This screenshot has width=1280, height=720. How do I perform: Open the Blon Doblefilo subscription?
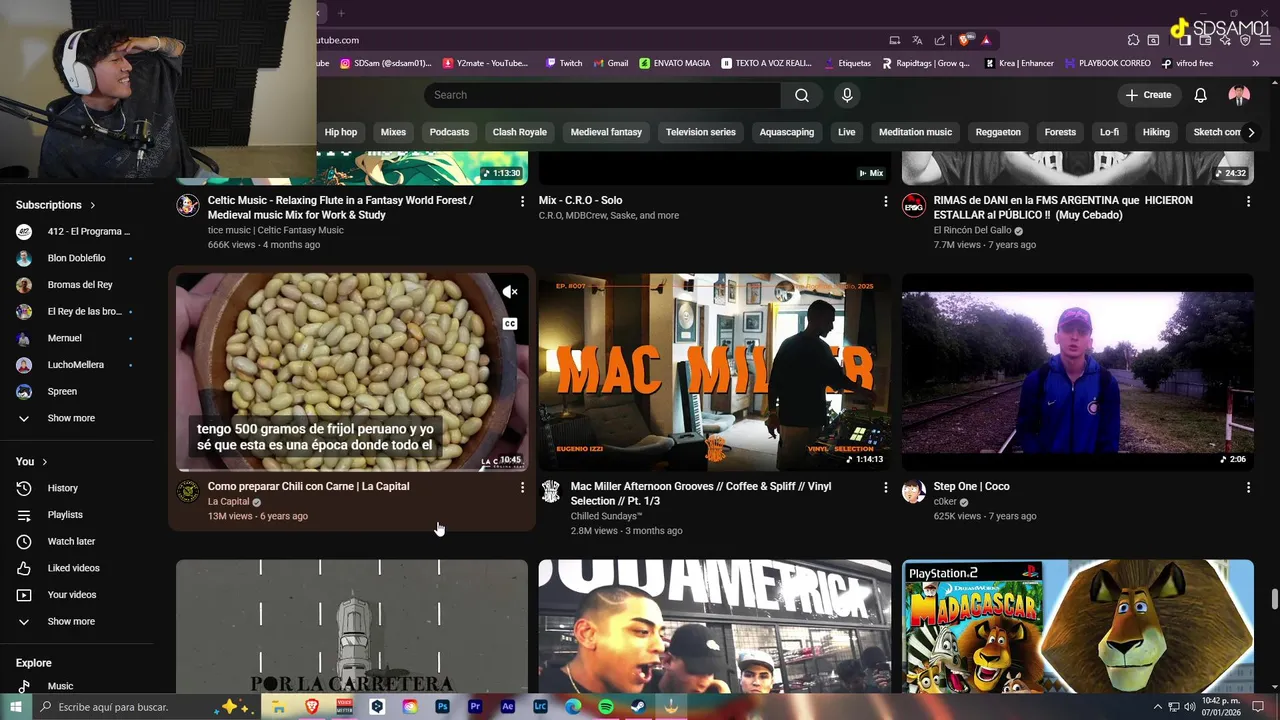tap(76, 258)
